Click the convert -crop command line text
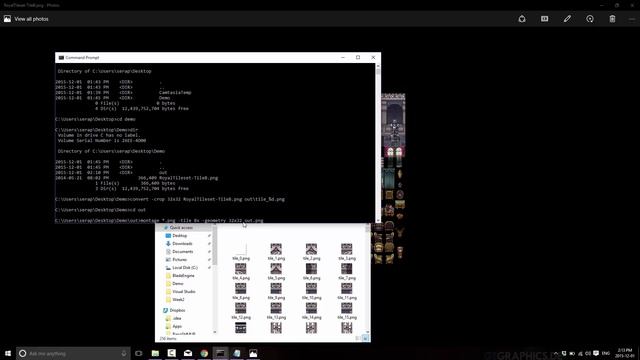 pos(170,199)
